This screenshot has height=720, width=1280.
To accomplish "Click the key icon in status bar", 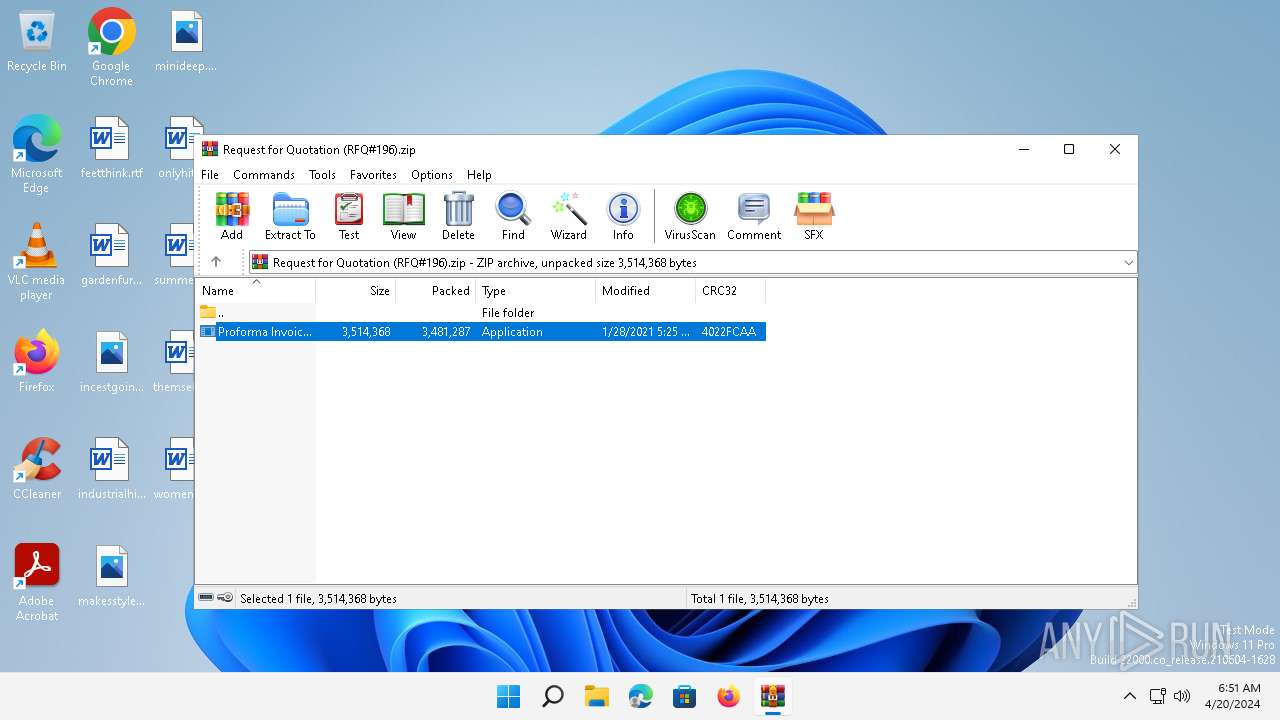I will click(225, 598).
